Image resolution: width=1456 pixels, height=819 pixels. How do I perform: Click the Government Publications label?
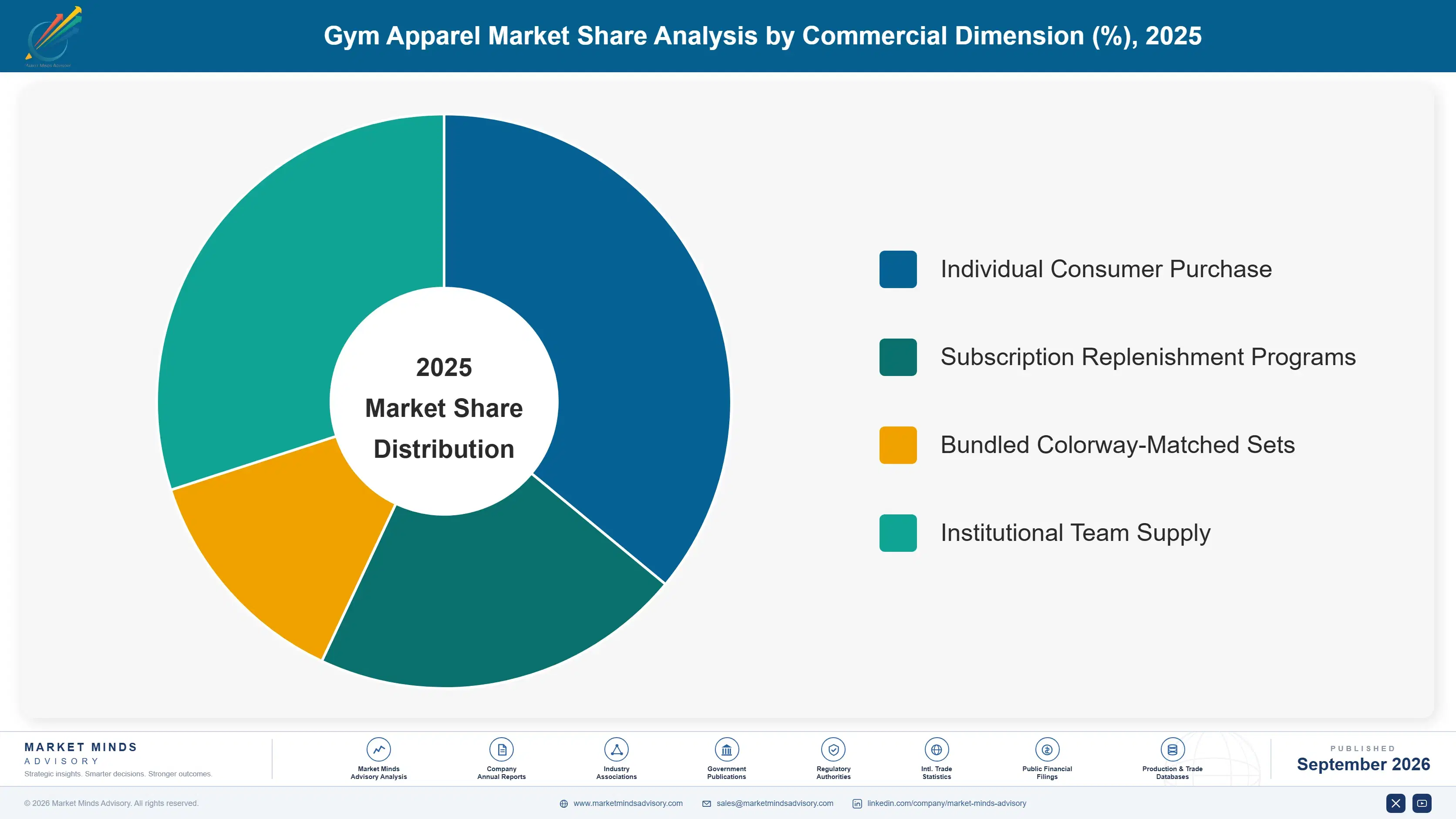click(726, 773)
